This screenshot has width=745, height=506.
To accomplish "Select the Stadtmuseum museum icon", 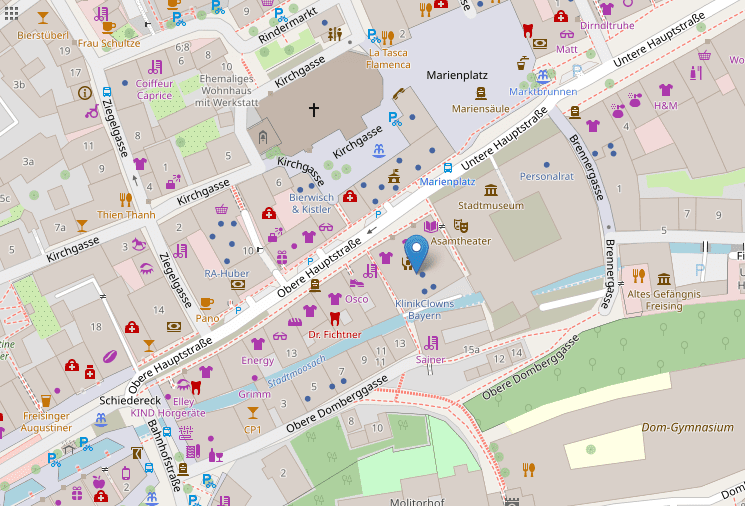I will [x=490, y=190].
